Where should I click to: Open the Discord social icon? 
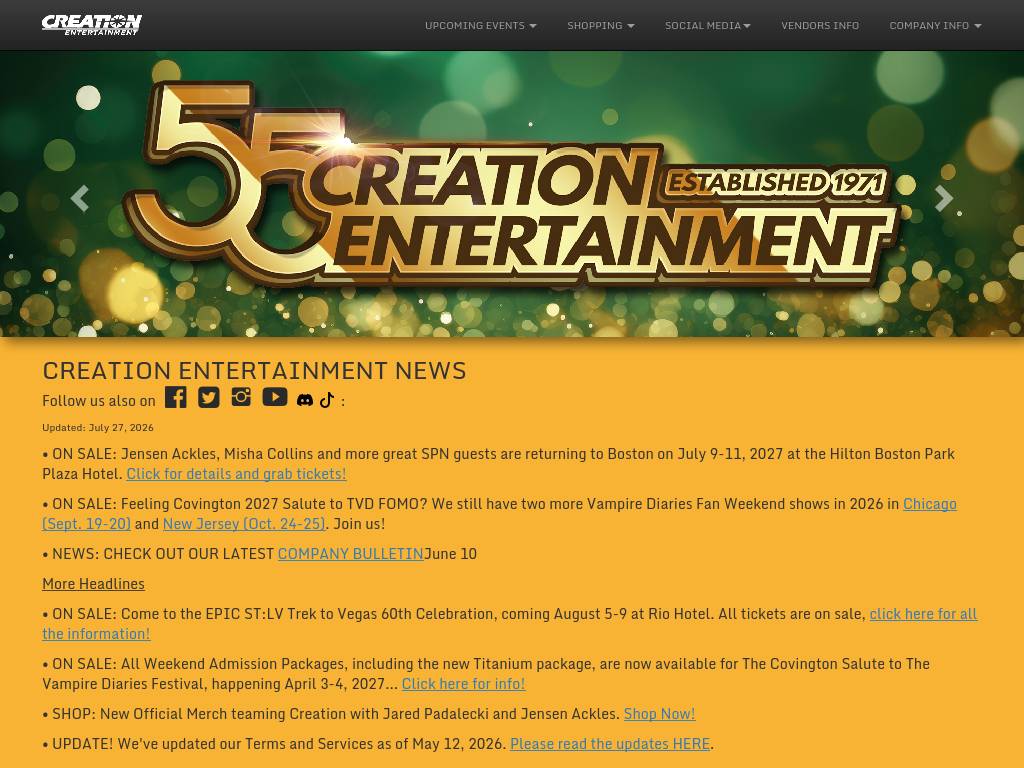tap(305, 400)
